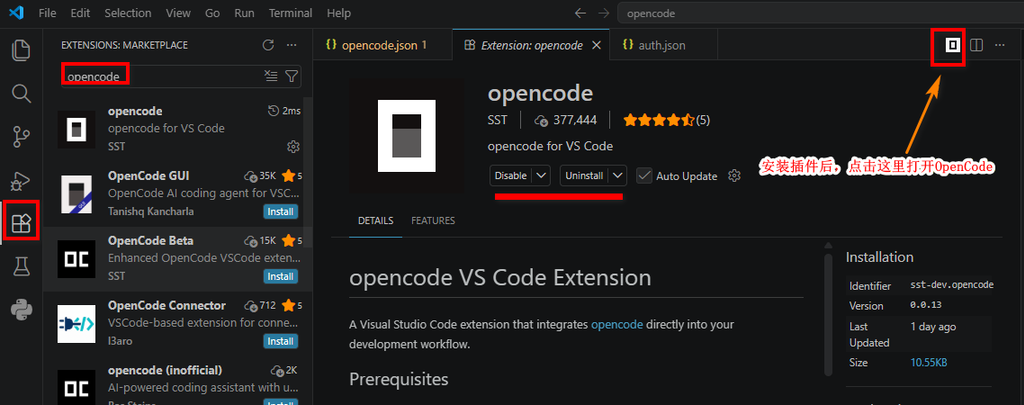Click the Prerequisites heading

point(399,379)
